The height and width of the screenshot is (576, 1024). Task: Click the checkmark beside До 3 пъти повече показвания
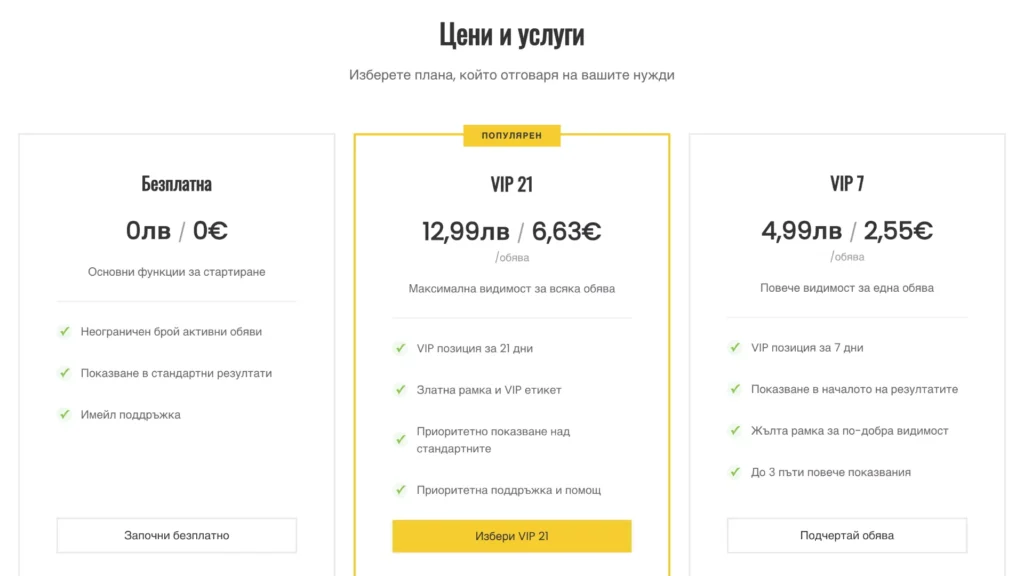[x=735, y=472]
